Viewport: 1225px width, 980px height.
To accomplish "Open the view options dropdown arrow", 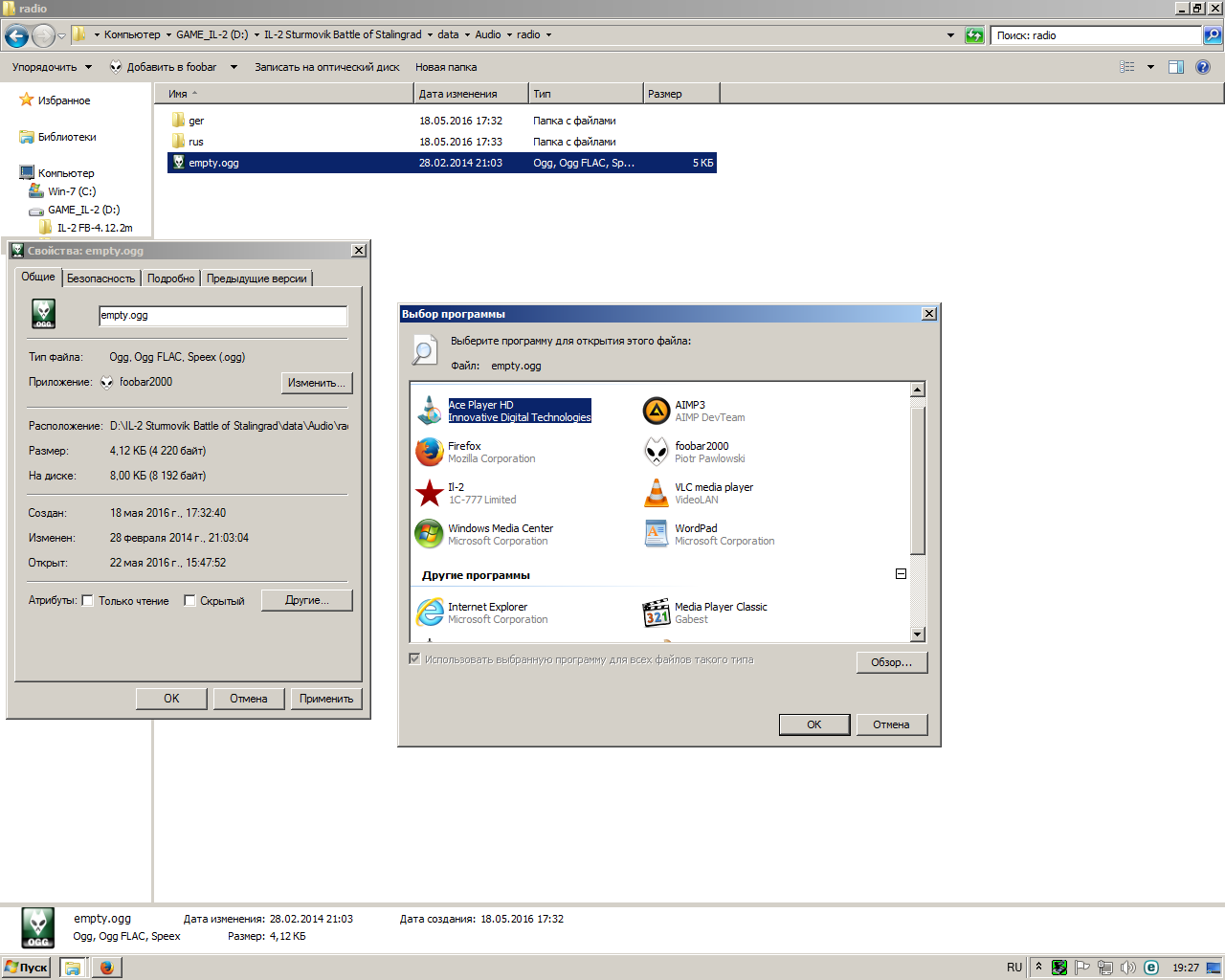I will (1150, 67).
